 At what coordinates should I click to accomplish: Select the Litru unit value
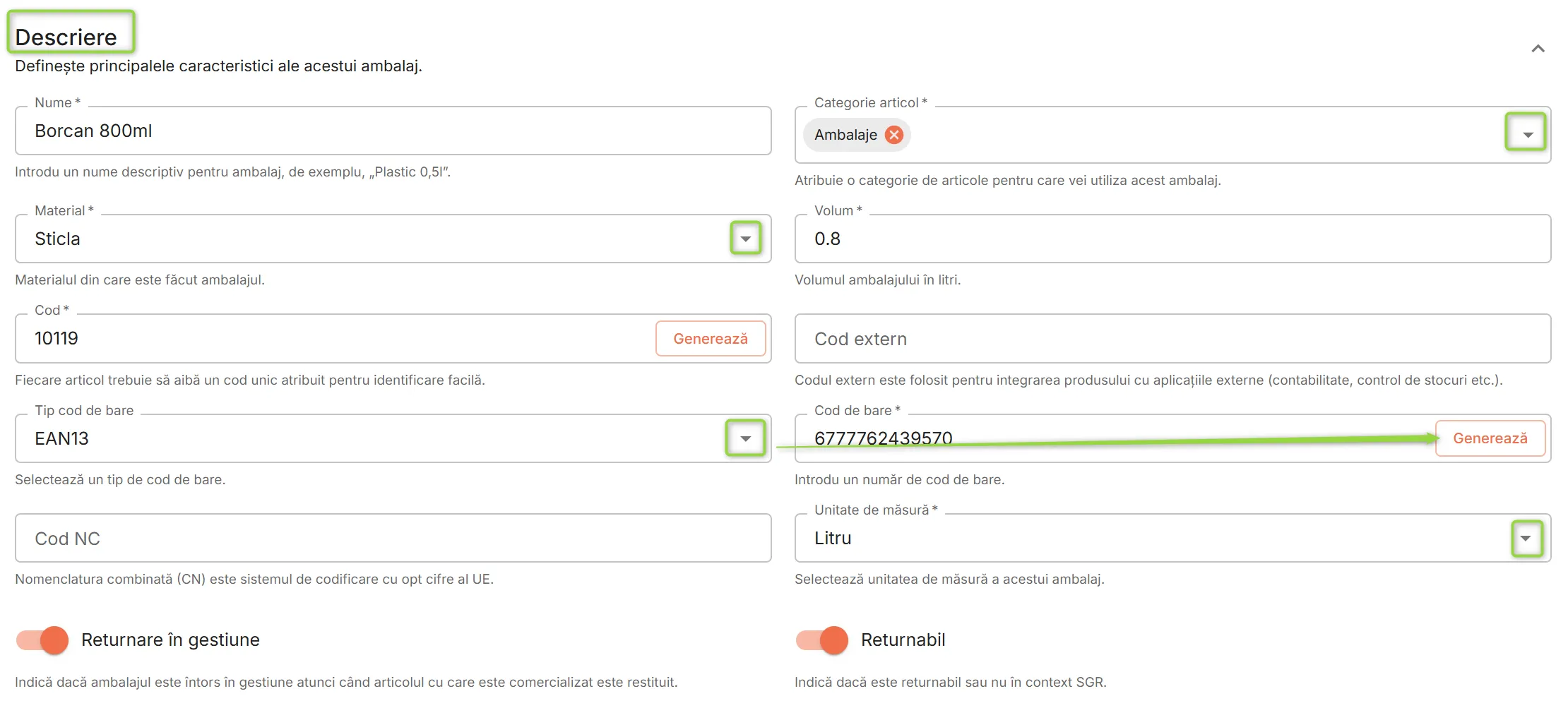(x=833, y=538)
